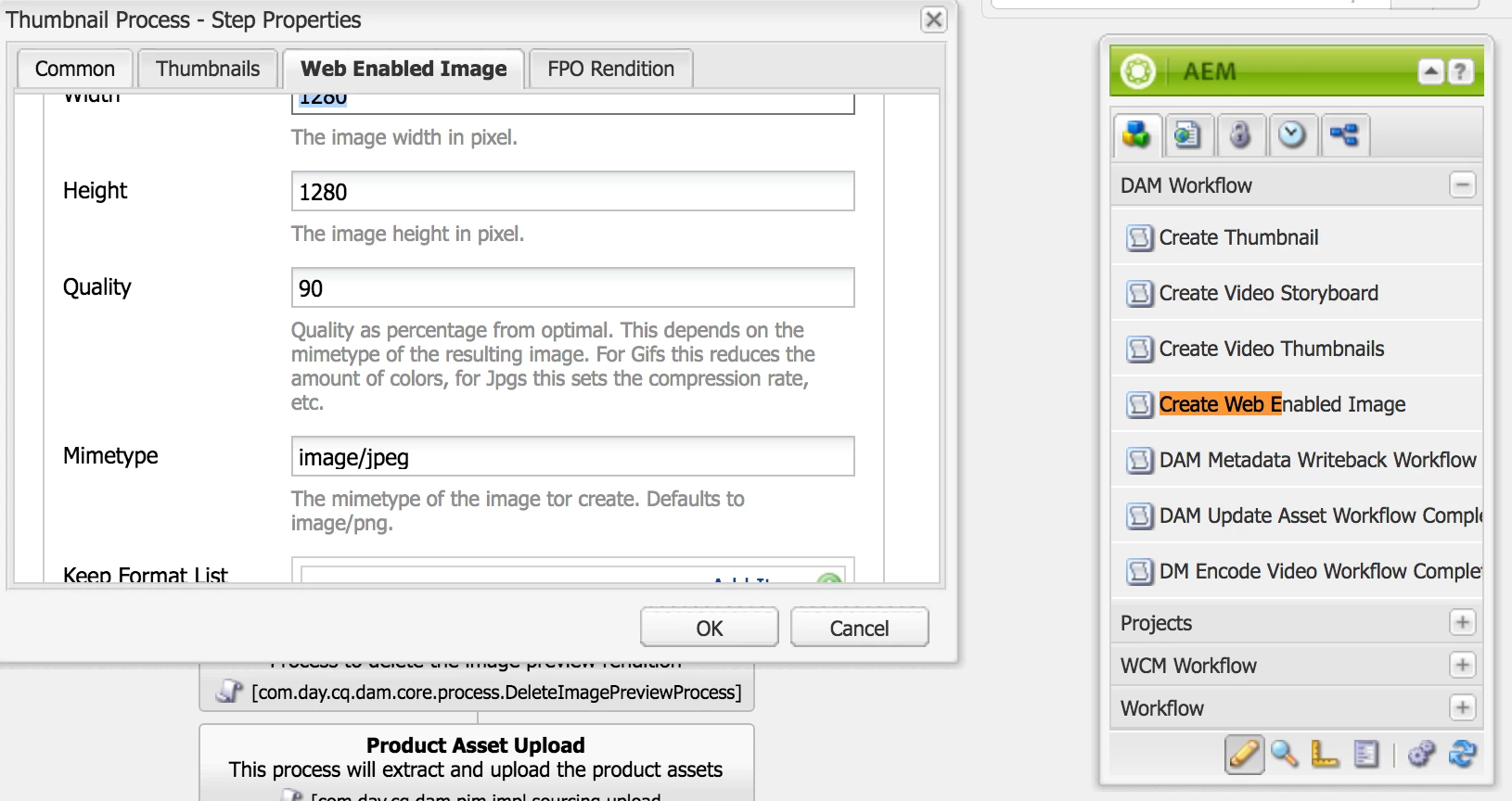Open the sidekick help question mark

[1460, 71]
